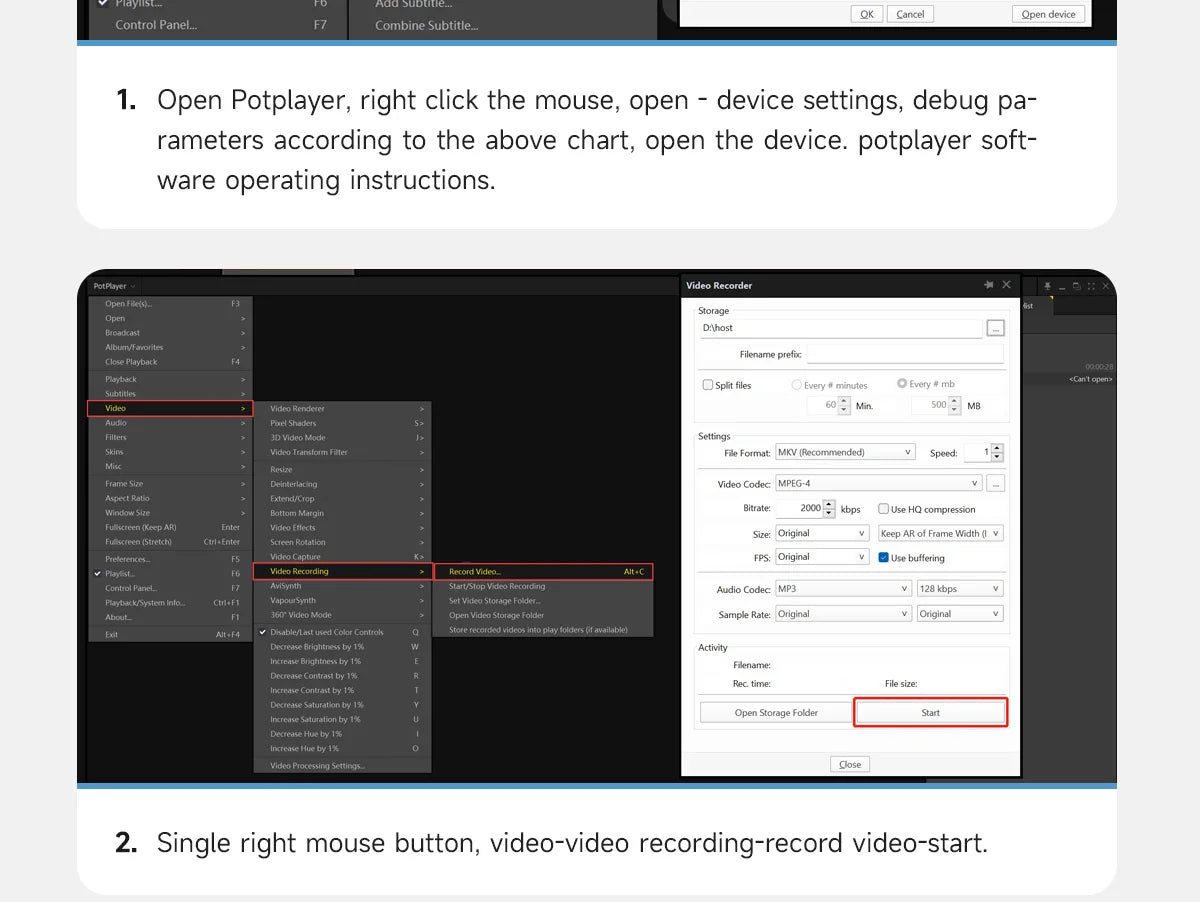Click the Bitrate value field
The width and height of the screenshot is (1200, 902).
(x=800, y=508)
